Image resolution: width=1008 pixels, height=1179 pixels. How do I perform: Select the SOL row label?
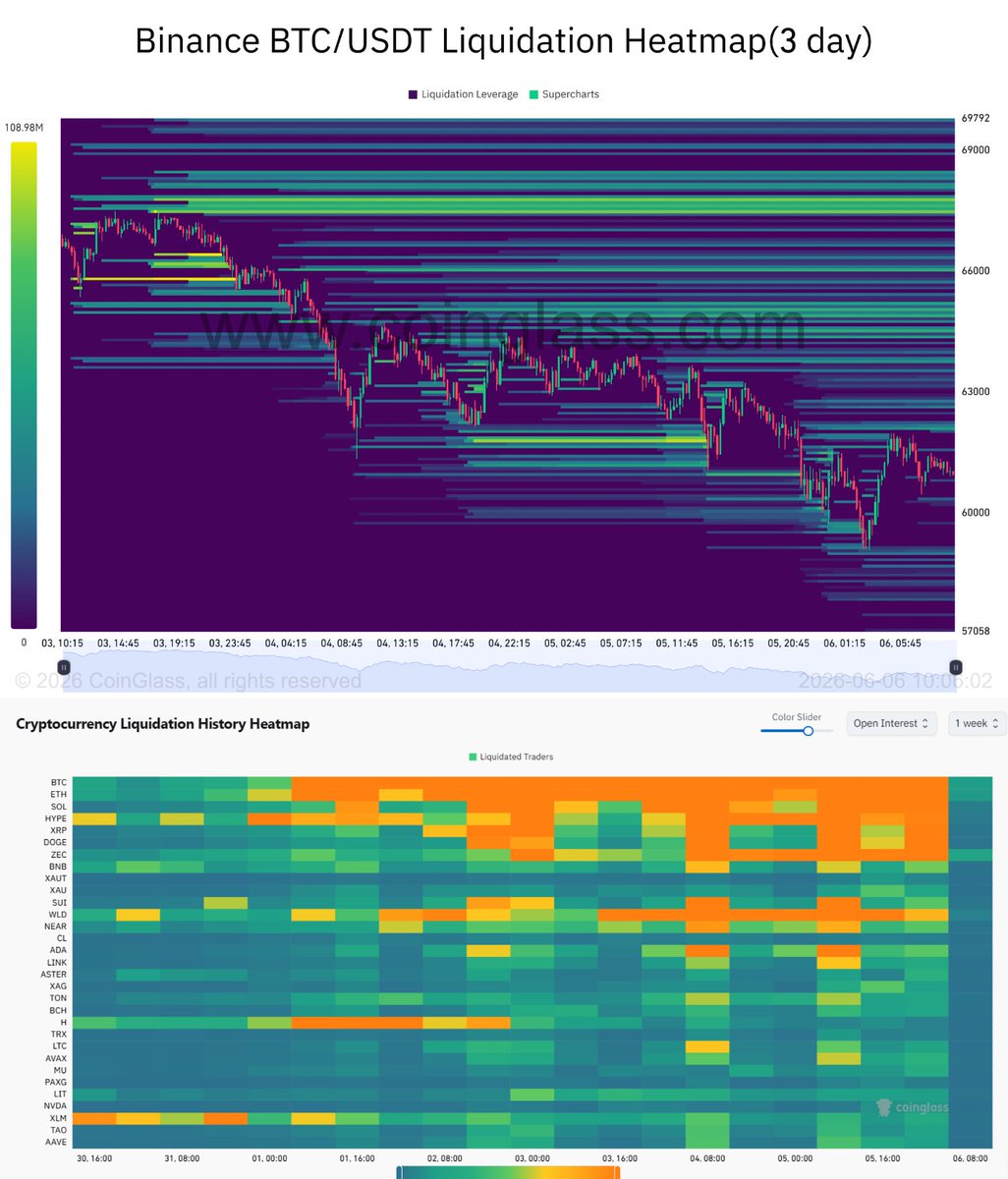pos(59,807)
